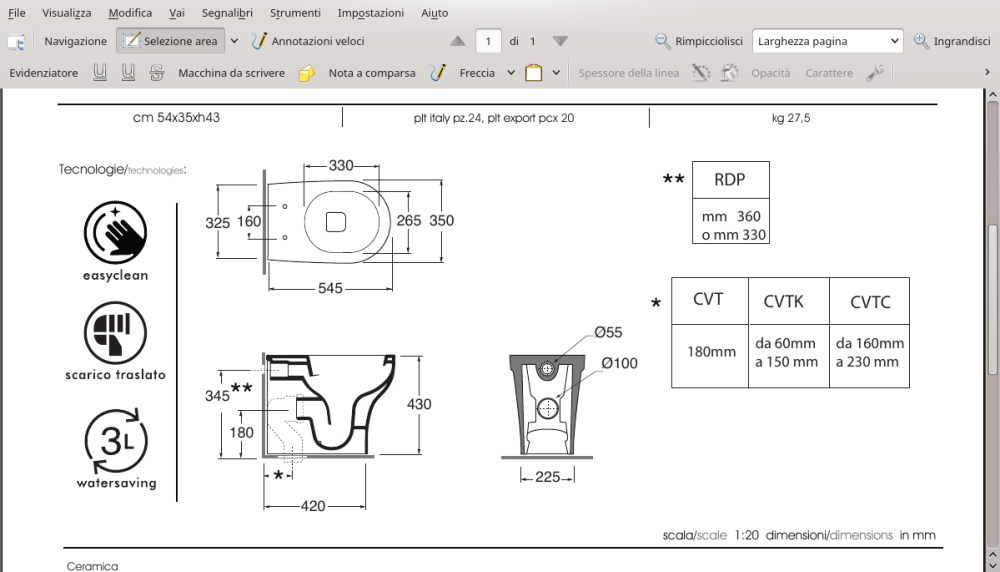The image size is (1000, 572).
Task: Toggle Selezione area mode
Action: [x=170, y=41]
